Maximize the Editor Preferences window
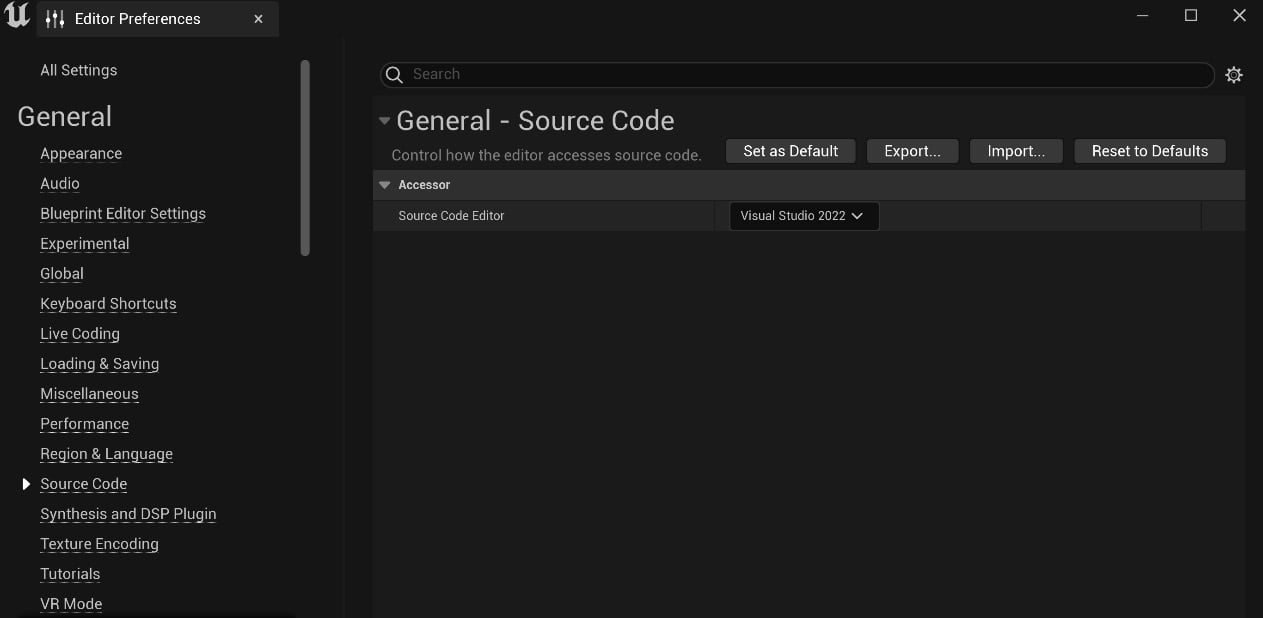This screenshot has width=1263, height=618. [1191, 15]
